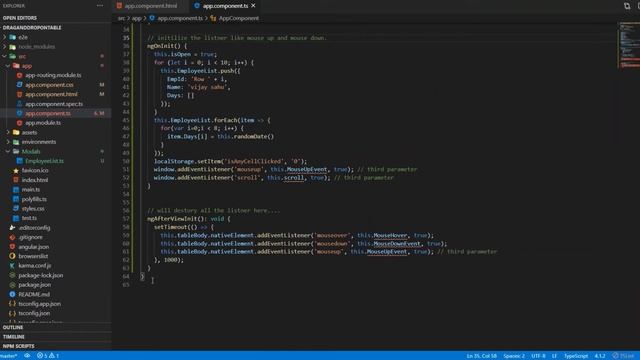Open angular.json file
This screenshot has height=360, width=640.
click(x=33, y=247)
